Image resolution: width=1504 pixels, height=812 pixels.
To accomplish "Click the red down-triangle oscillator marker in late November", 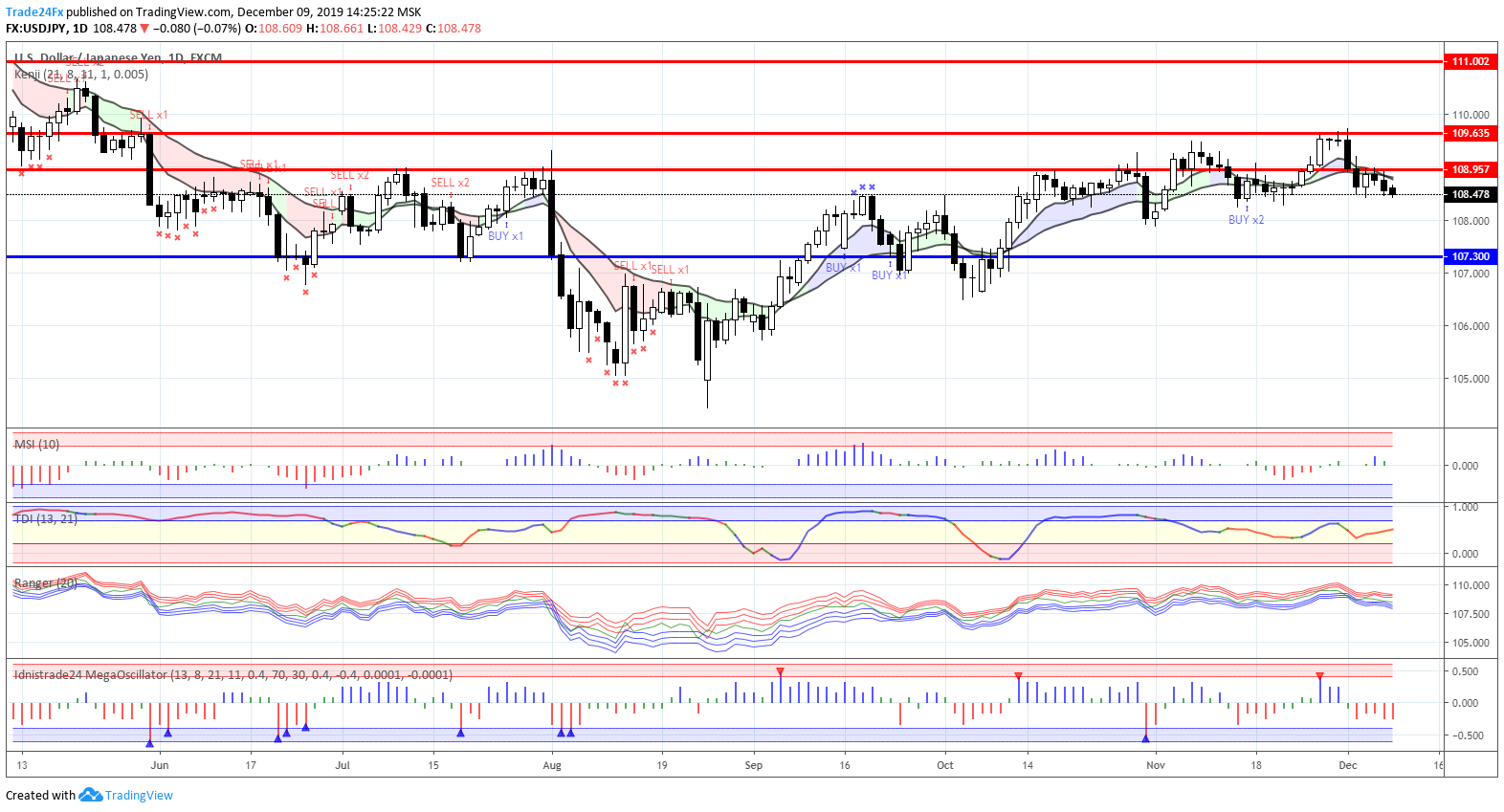I will click(x=1319, y=676).
